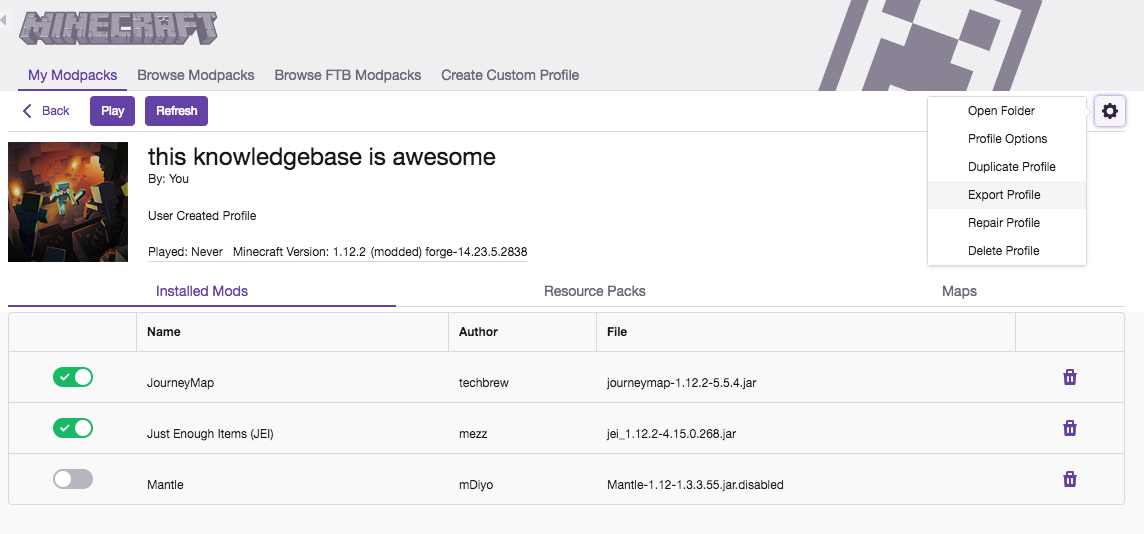The width and height of the screenshot is (1144, 534).
Task: Delete the Mantle mod via trash icon
Action: click(1070, 479)
